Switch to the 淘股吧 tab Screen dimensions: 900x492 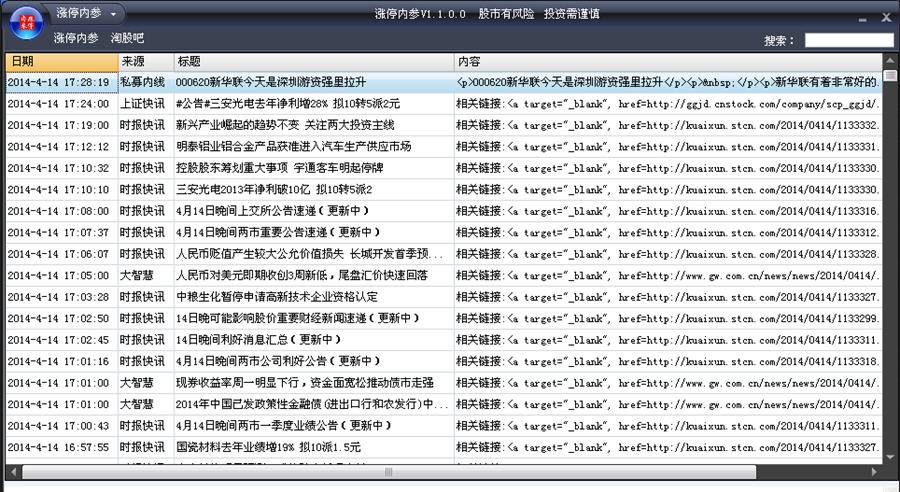[x=127, y=38]
